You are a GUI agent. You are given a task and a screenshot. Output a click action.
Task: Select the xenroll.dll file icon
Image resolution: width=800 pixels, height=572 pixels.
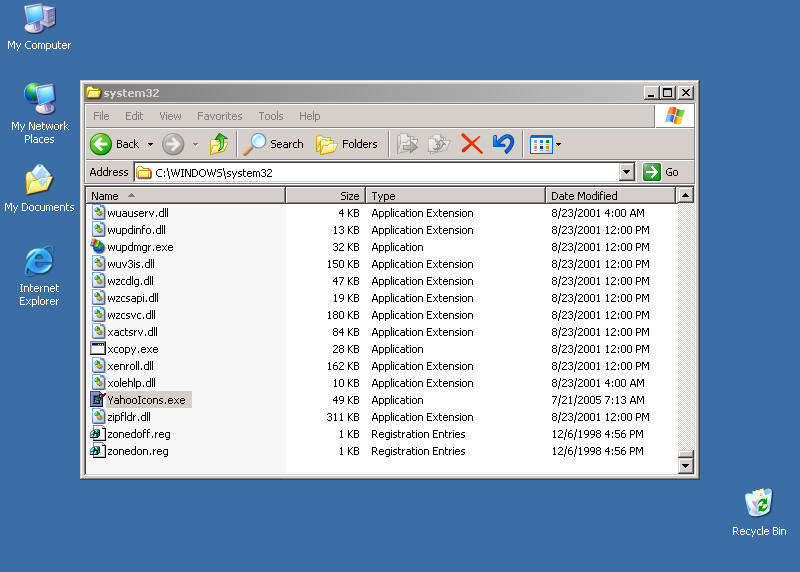(x=98, y=366)
